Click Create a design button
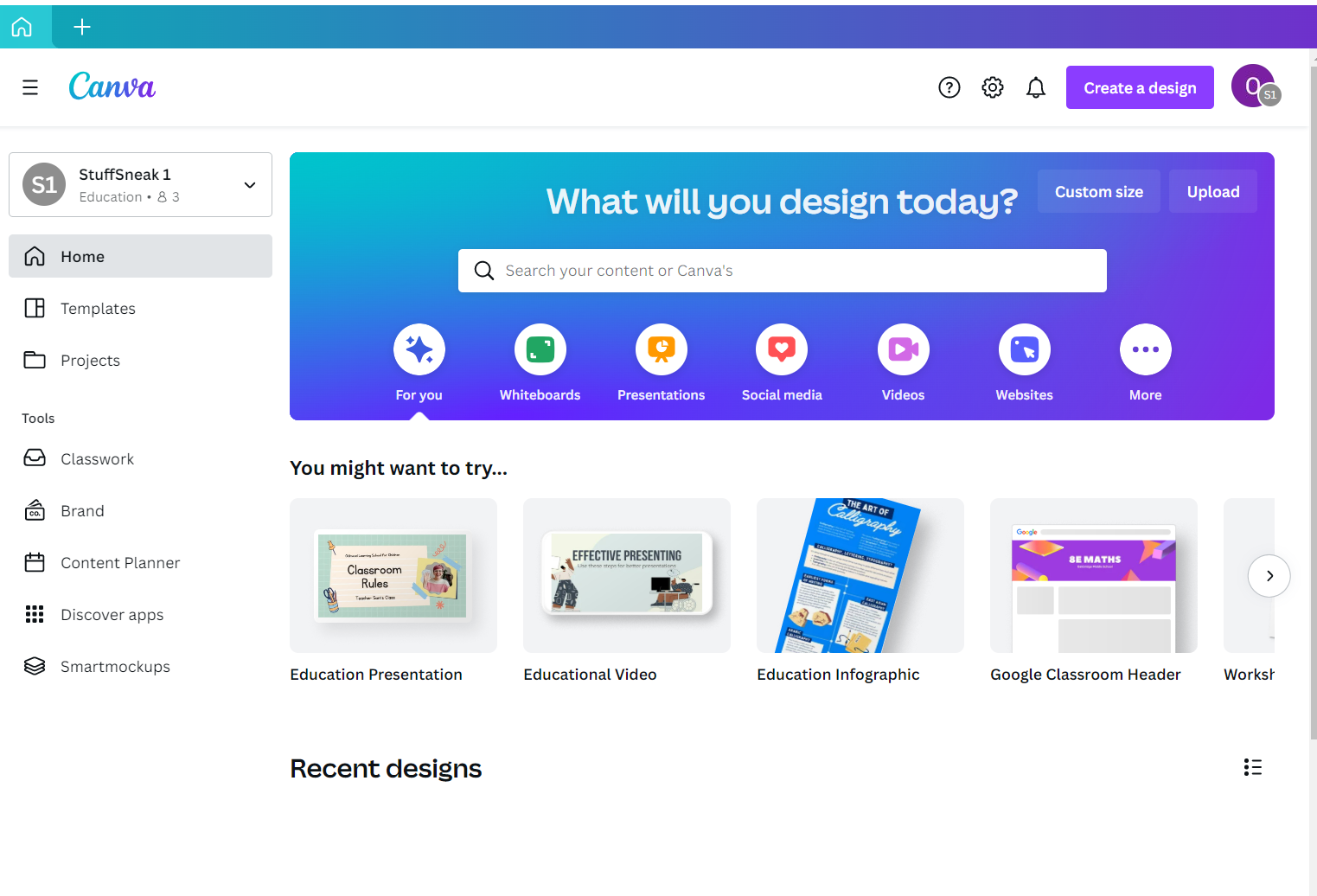Screen dimensions: 1317x896 click(x=1140, y=87)
